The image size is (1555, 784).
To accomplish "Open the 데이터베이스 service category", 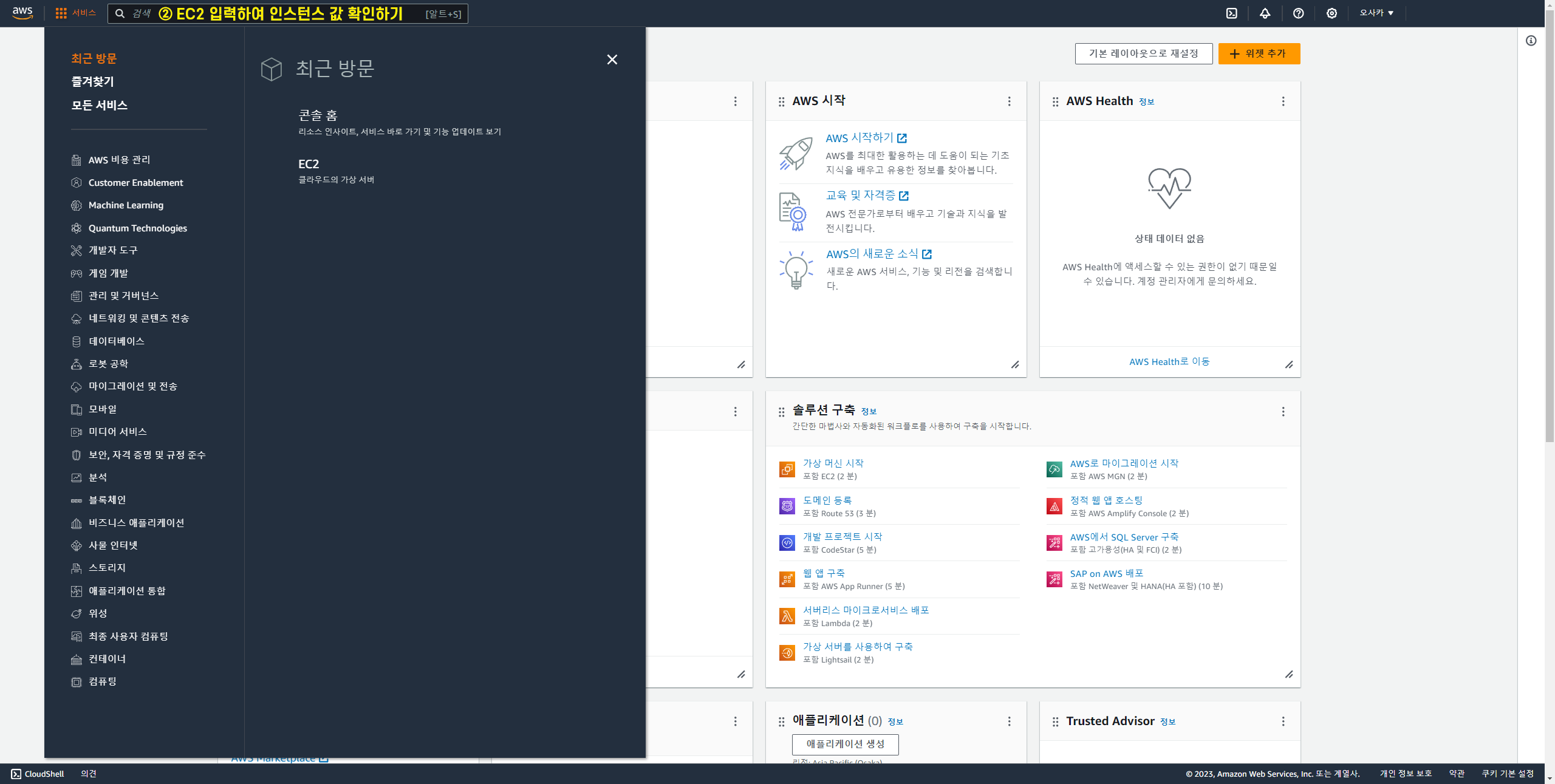I will tap(116, 341).
